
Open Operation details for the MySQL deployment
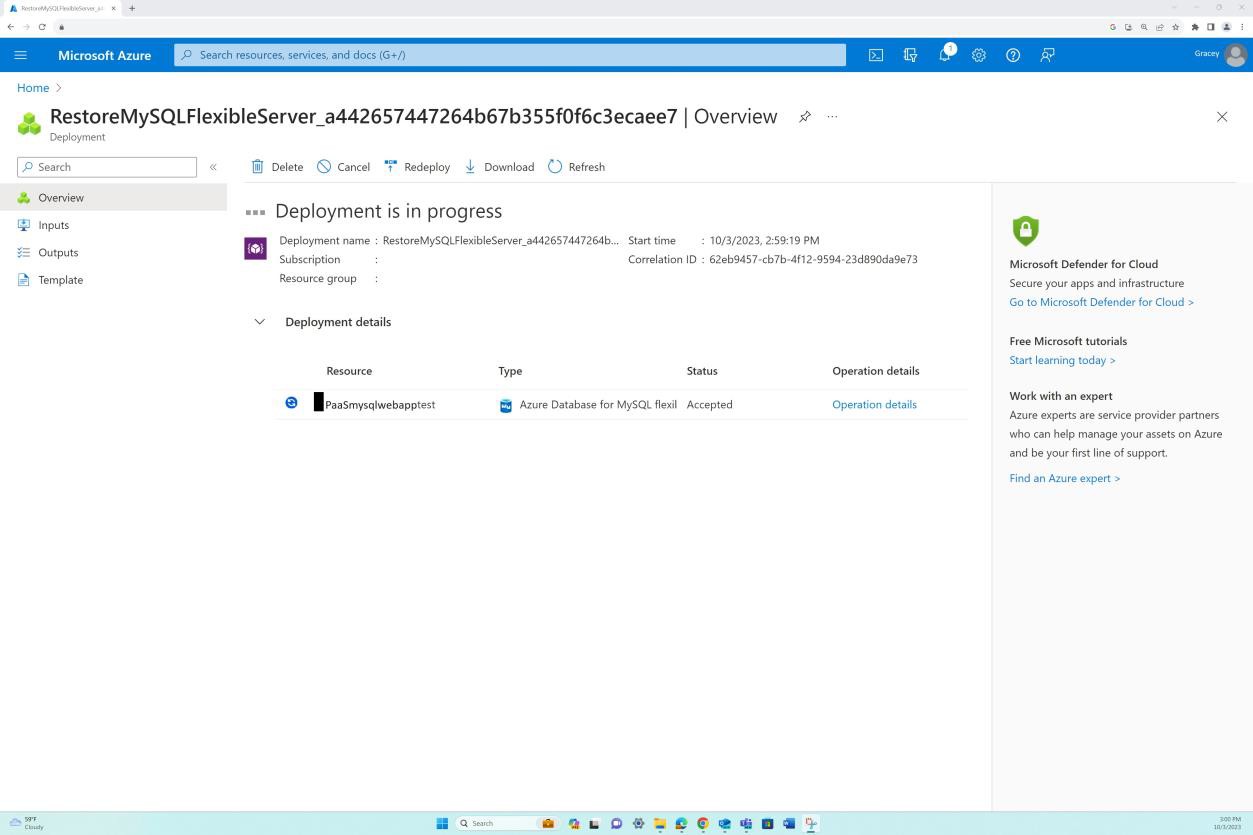coord(874,404)
